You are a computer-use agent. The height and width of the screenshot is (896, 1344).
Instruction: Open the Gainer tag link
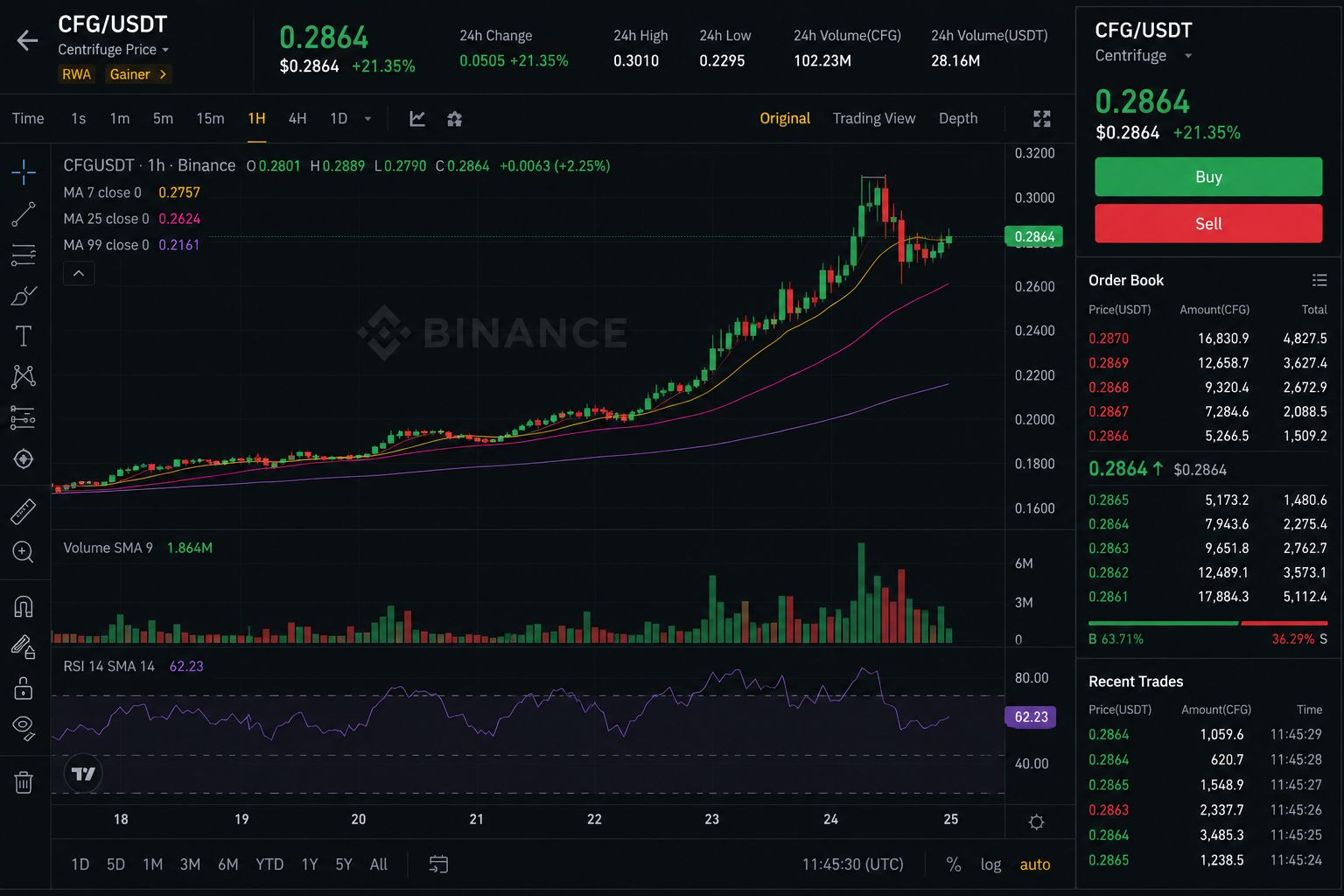click(138, 74)
